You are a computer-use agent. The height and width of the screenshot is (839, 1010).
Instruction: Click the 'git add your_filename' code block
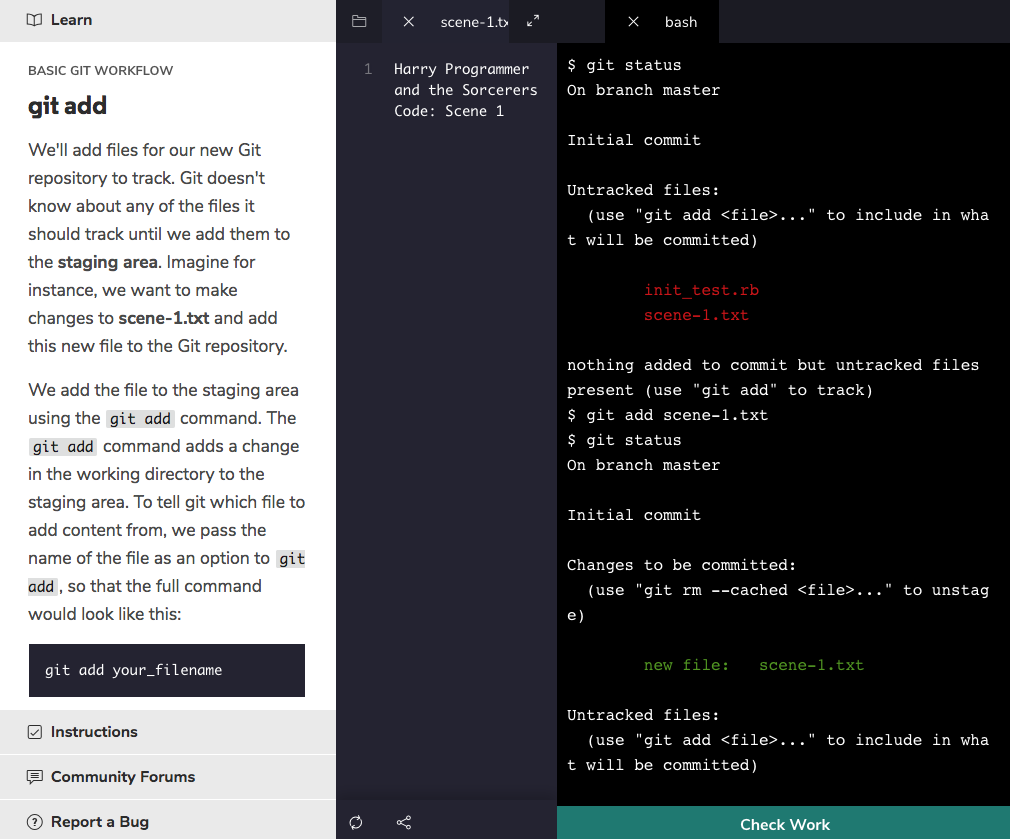pyautogui.click(x=167, y=670)
